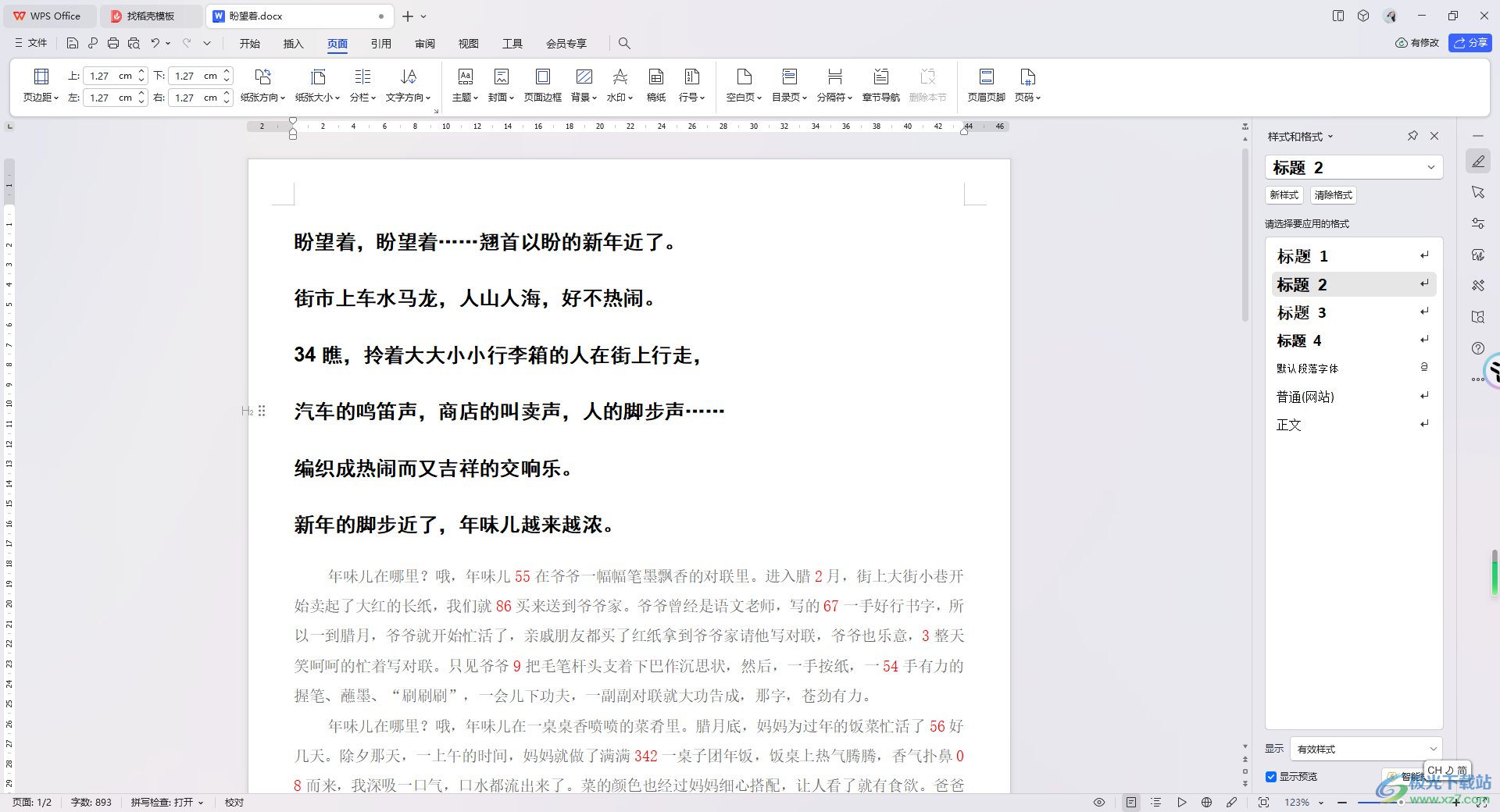
Task: Open 文字方向 text direction tool
Action: point(408,85)
